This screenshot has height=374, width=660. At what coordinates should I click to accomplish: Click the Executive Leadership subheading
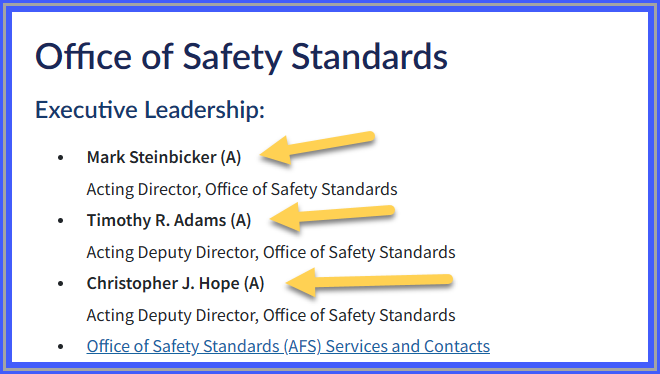pos(150,110)
